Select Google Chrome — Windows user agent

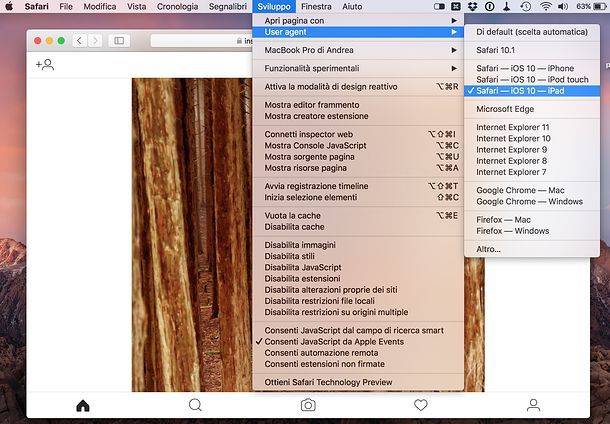[528, 201]
